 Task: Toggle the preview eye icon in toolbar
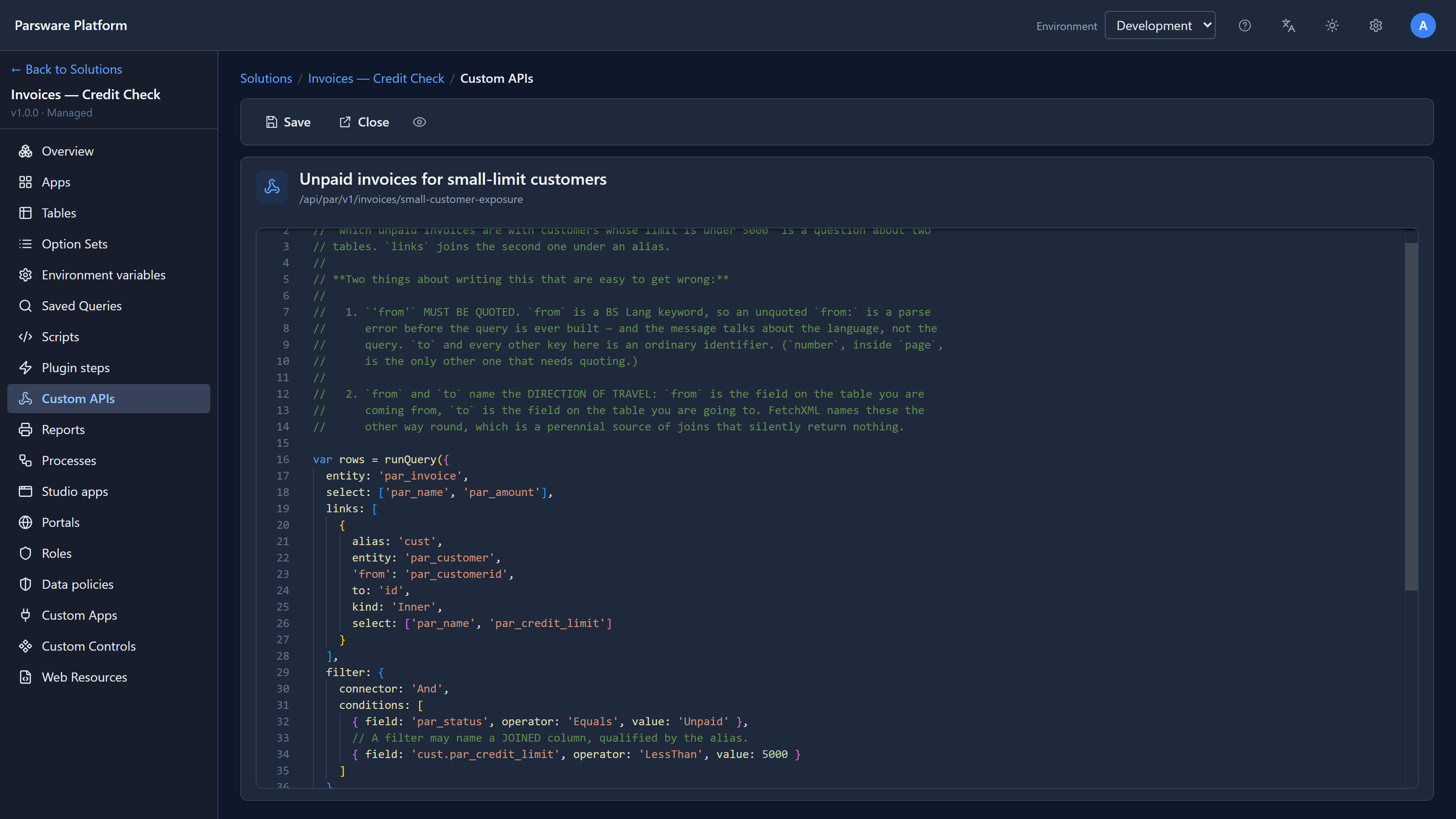coord(420,122)
